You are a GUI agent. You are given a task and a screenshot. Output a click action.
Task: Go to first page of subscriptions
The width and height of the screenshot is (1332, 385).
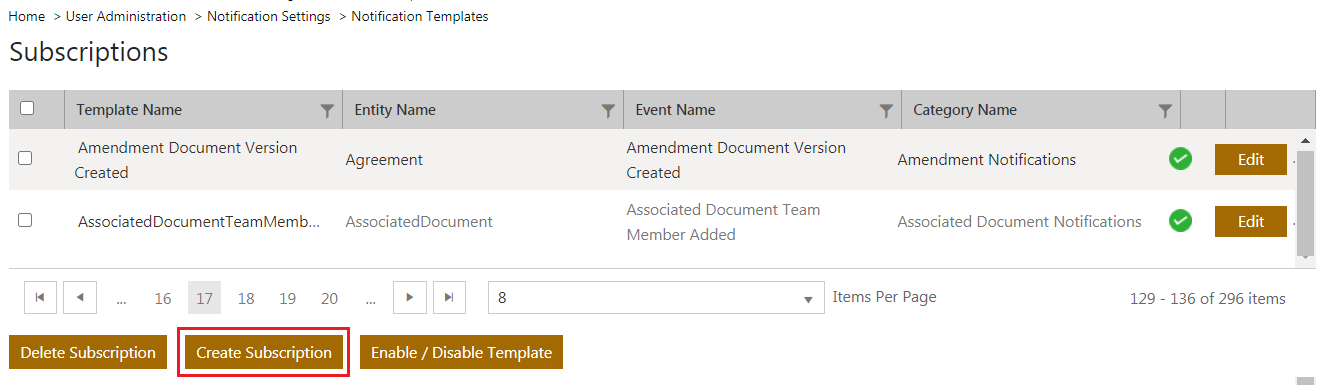click(x=39, y=297)
